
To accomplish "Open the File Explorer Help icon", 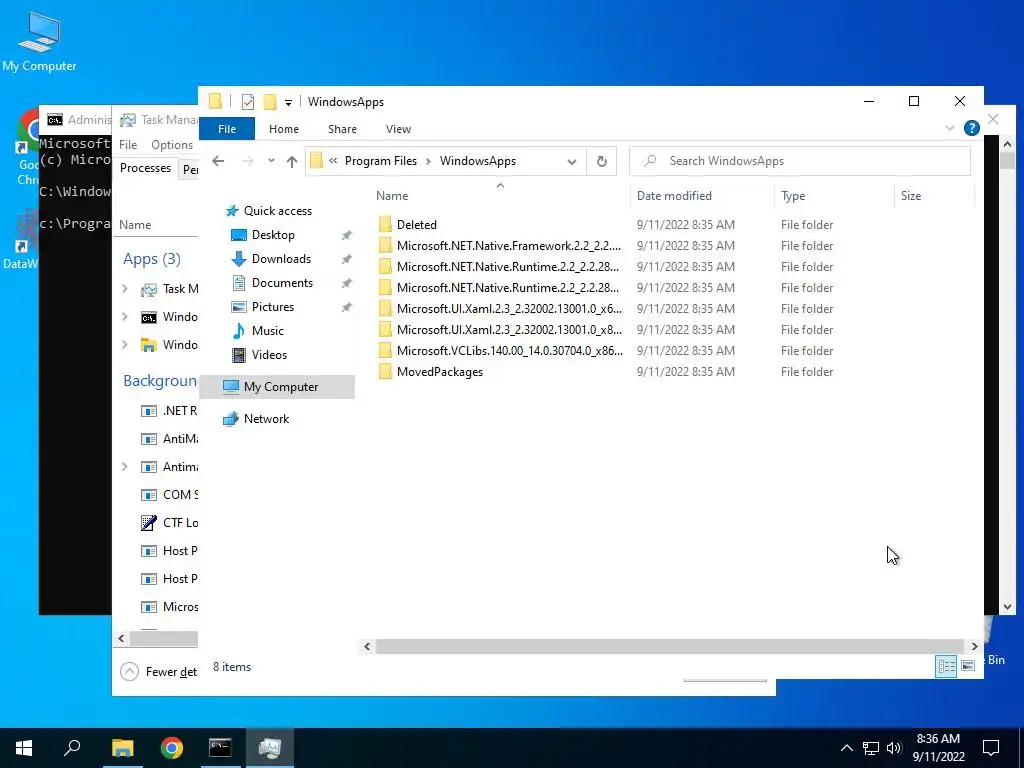I will (971, 128).
